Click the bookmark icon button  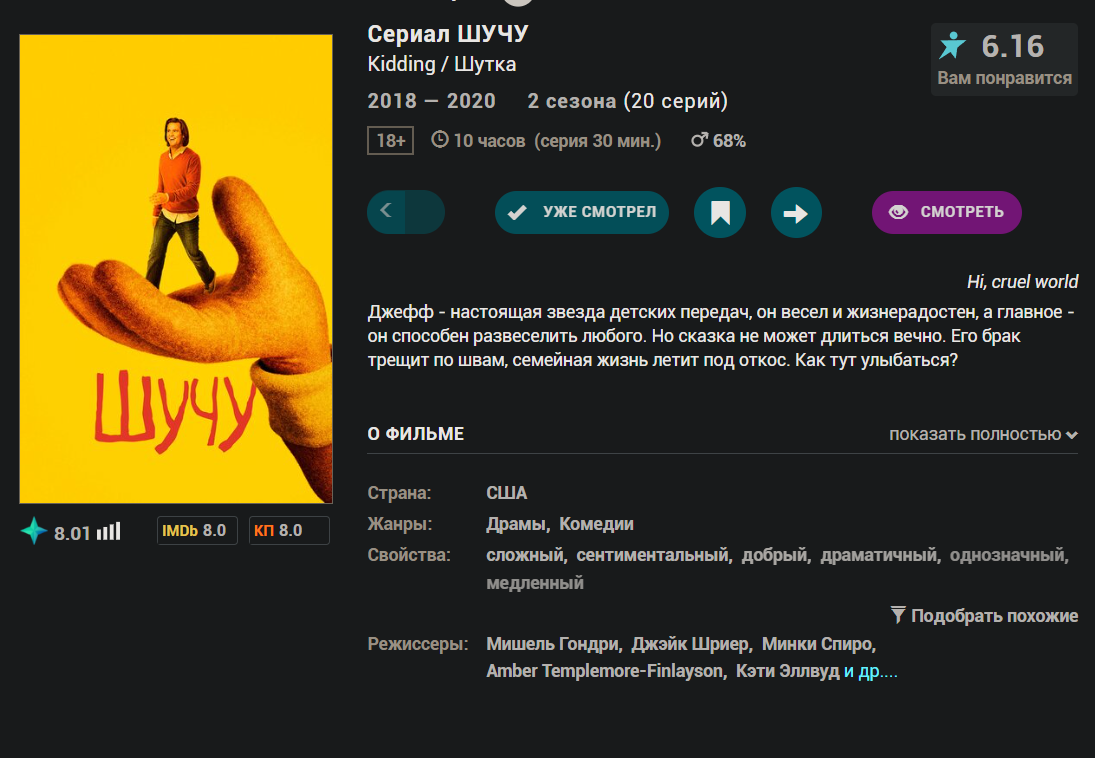point(720,212)
